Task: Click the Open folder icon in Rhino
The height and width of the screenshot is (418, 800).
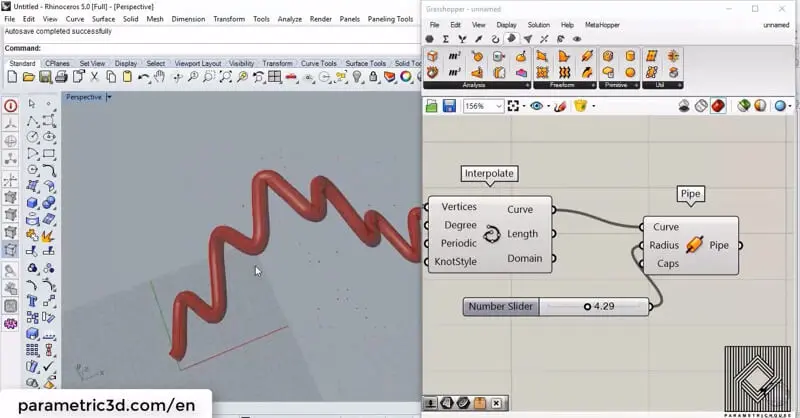Action: tap(28, 77)
